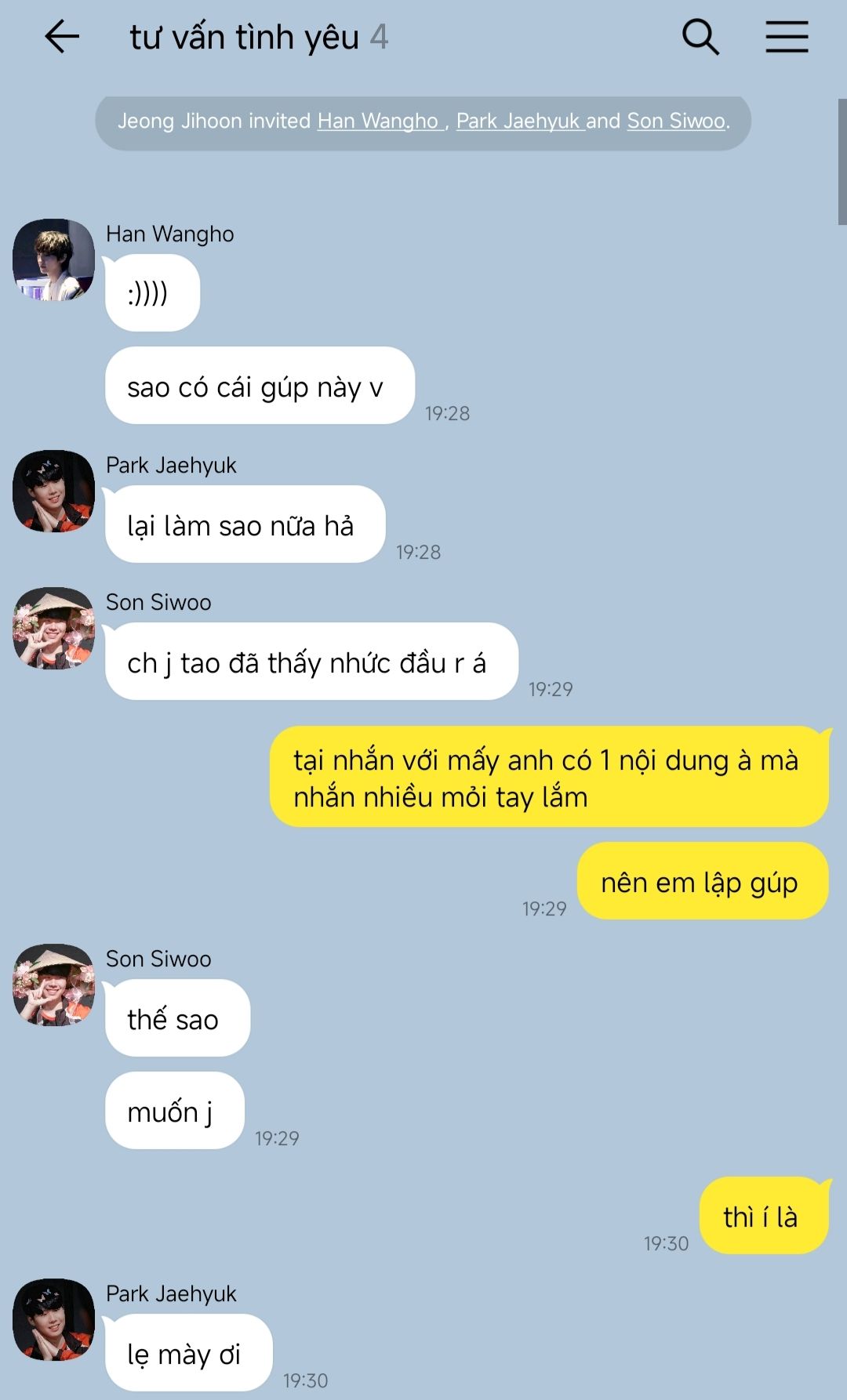Image resolution: width=847 pixels, height=1400 pixels.
Task: Select the 'lại làm sao nữa hả' bubble
Action: [x=245, y=524]
